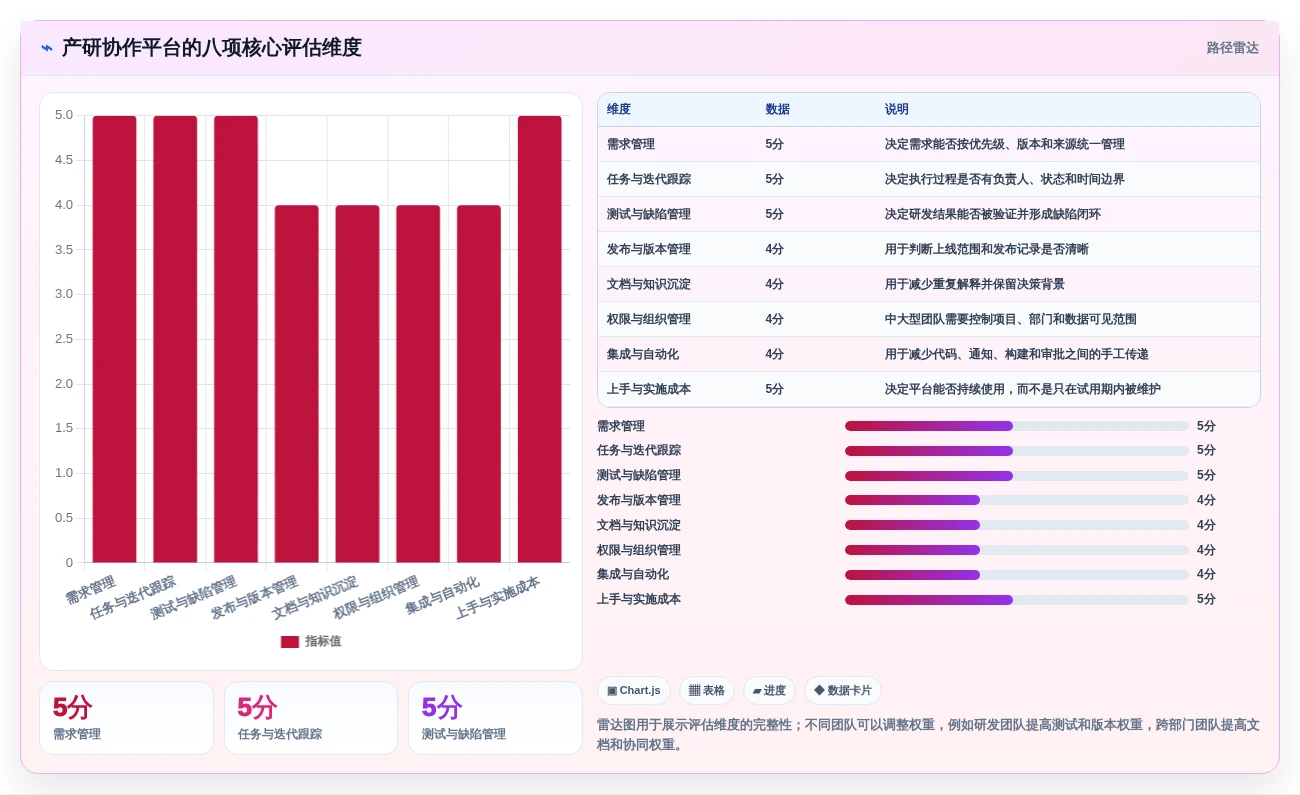Click the 集成与自动化 bar in chart
Image resolution: width=1300 pixels, height=795 pixels.
pos(479,384)
